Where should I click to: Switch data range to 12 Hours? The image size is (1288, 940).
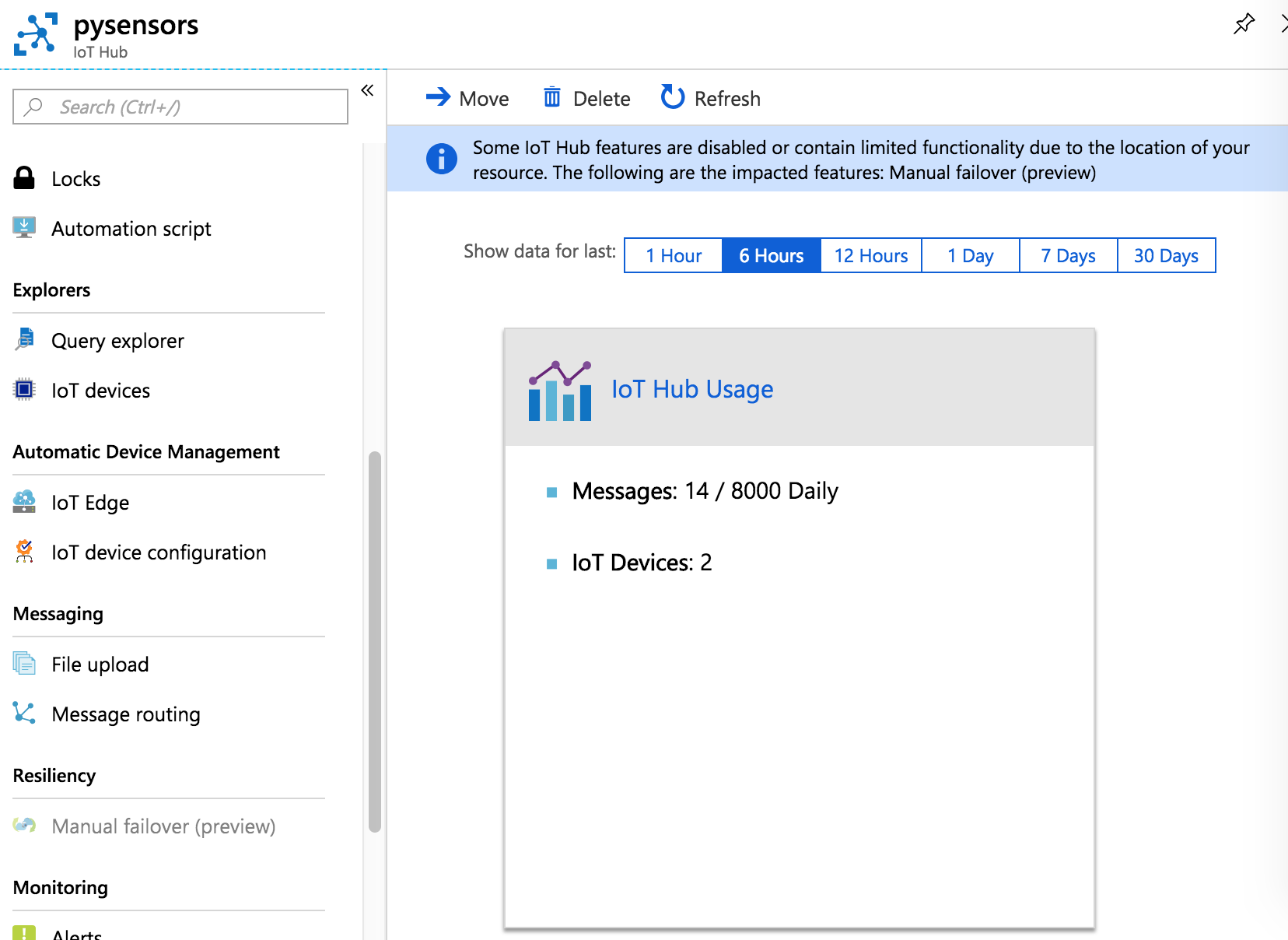[870, 256]
